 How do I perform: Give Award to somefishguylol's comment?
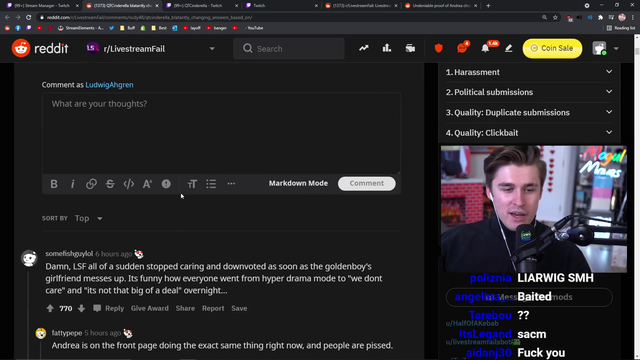click(x=149, y=308)
